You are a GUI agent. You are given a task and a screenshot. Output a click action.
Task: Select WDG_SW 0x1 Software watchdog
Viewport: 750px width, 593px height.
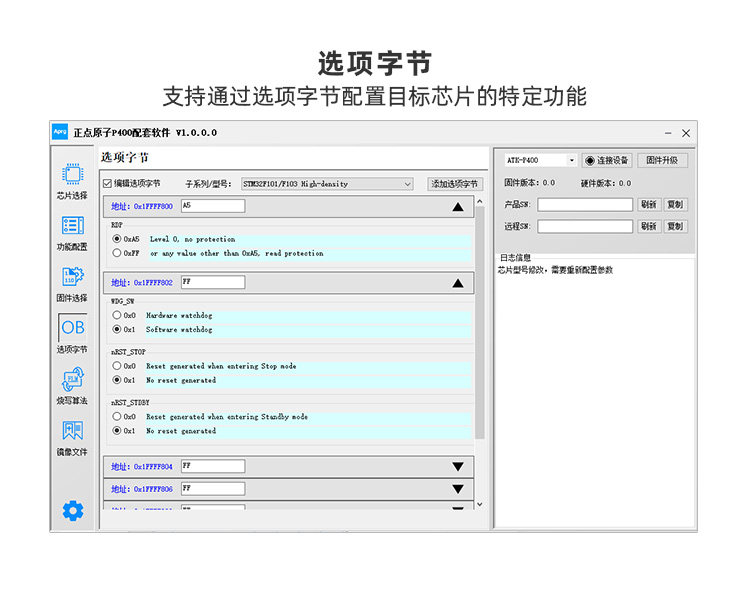coord(117,329)
